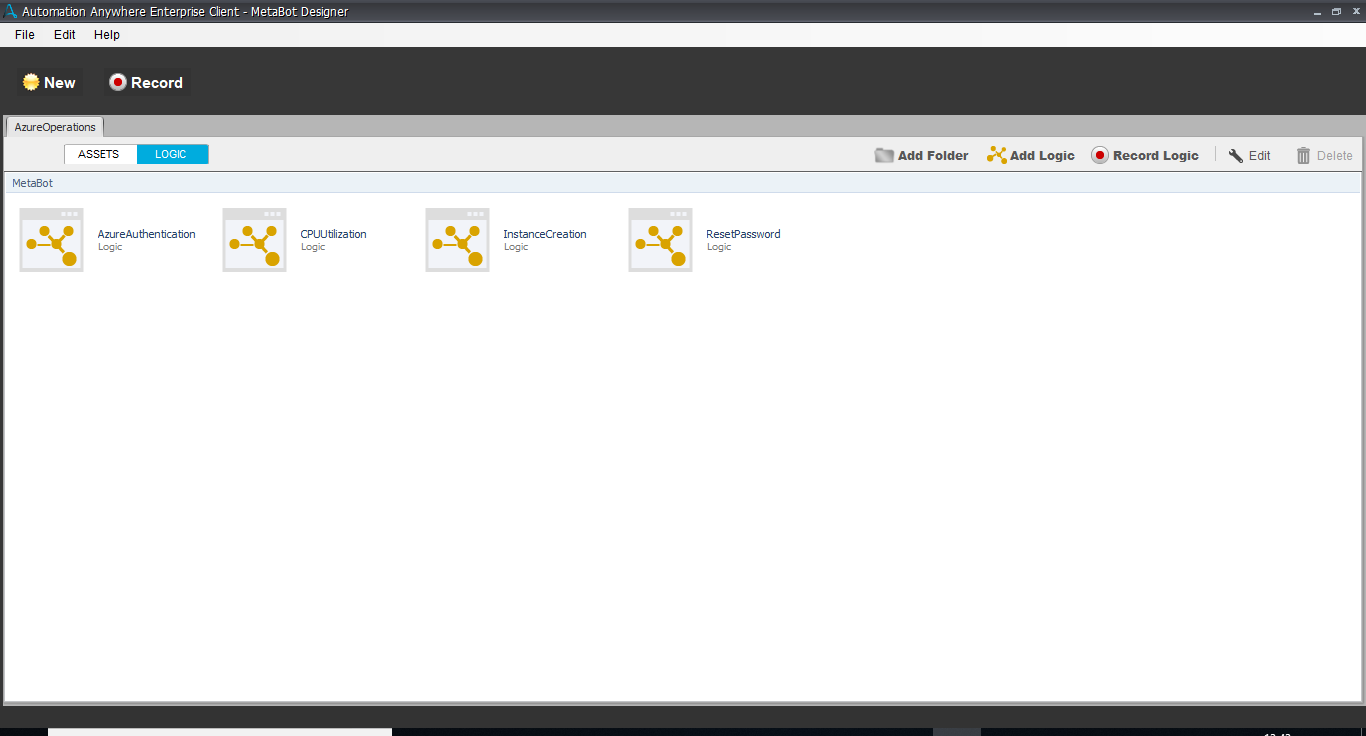Image resolution: width=1366 pixels, height=736 pixels.
Task: Click the Record Logic red dot icon
Action: (1100, 155)
